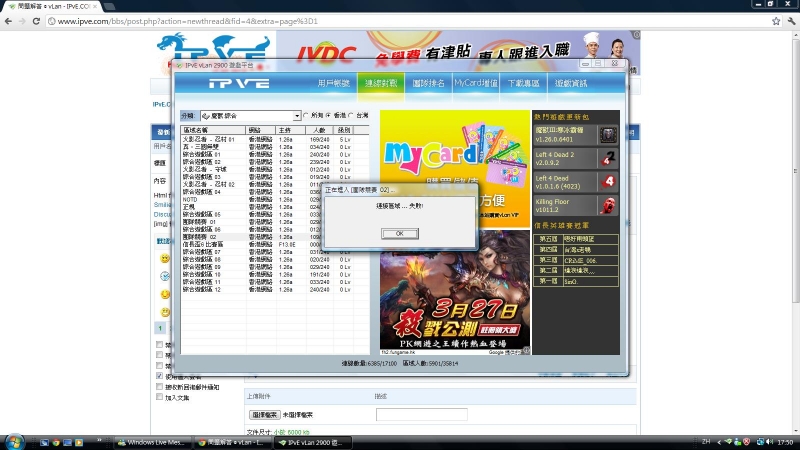Click the ad info icon on game banner
Viewport: 800px width, 450px height.
pyautogui.click(x=526, y=351)
